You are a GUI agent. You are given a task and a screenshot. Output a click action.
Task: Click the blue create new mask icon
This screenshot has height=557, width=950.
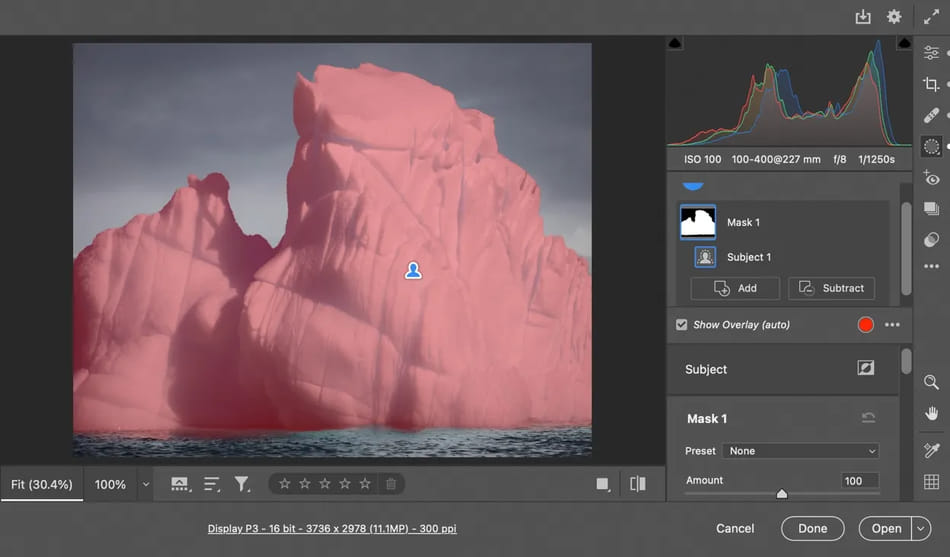point(693,187)
